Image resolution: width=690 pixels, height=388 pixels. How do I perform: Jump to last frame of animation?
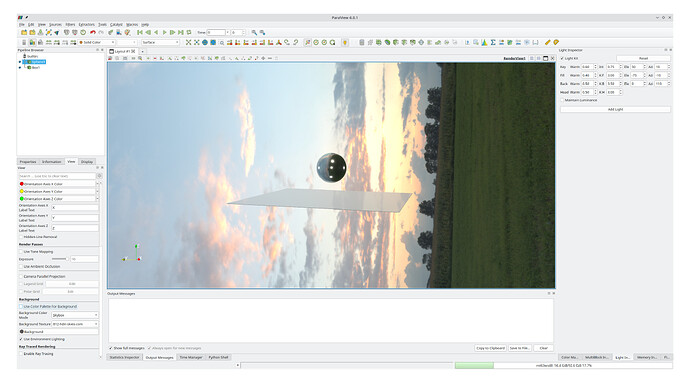tap(180, 33)
